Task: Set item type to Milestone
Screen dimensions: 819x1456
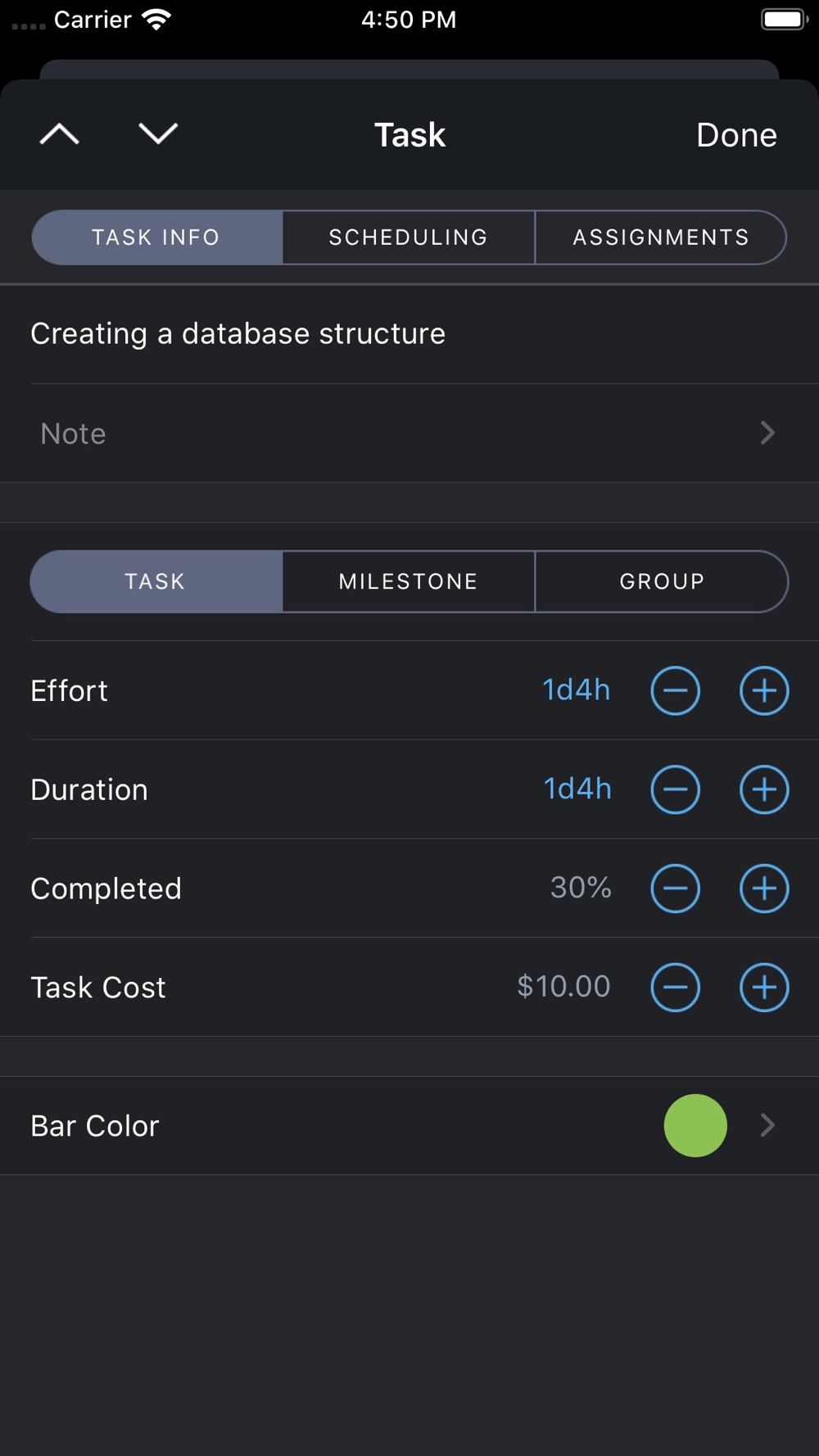Action: pyautogui.click(x=408, y=581)
